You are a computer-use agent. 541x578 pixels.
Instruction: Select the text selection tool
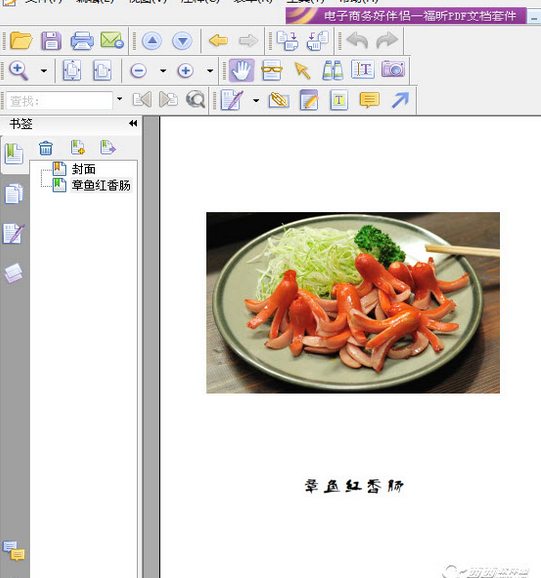[x=363, y=69]
